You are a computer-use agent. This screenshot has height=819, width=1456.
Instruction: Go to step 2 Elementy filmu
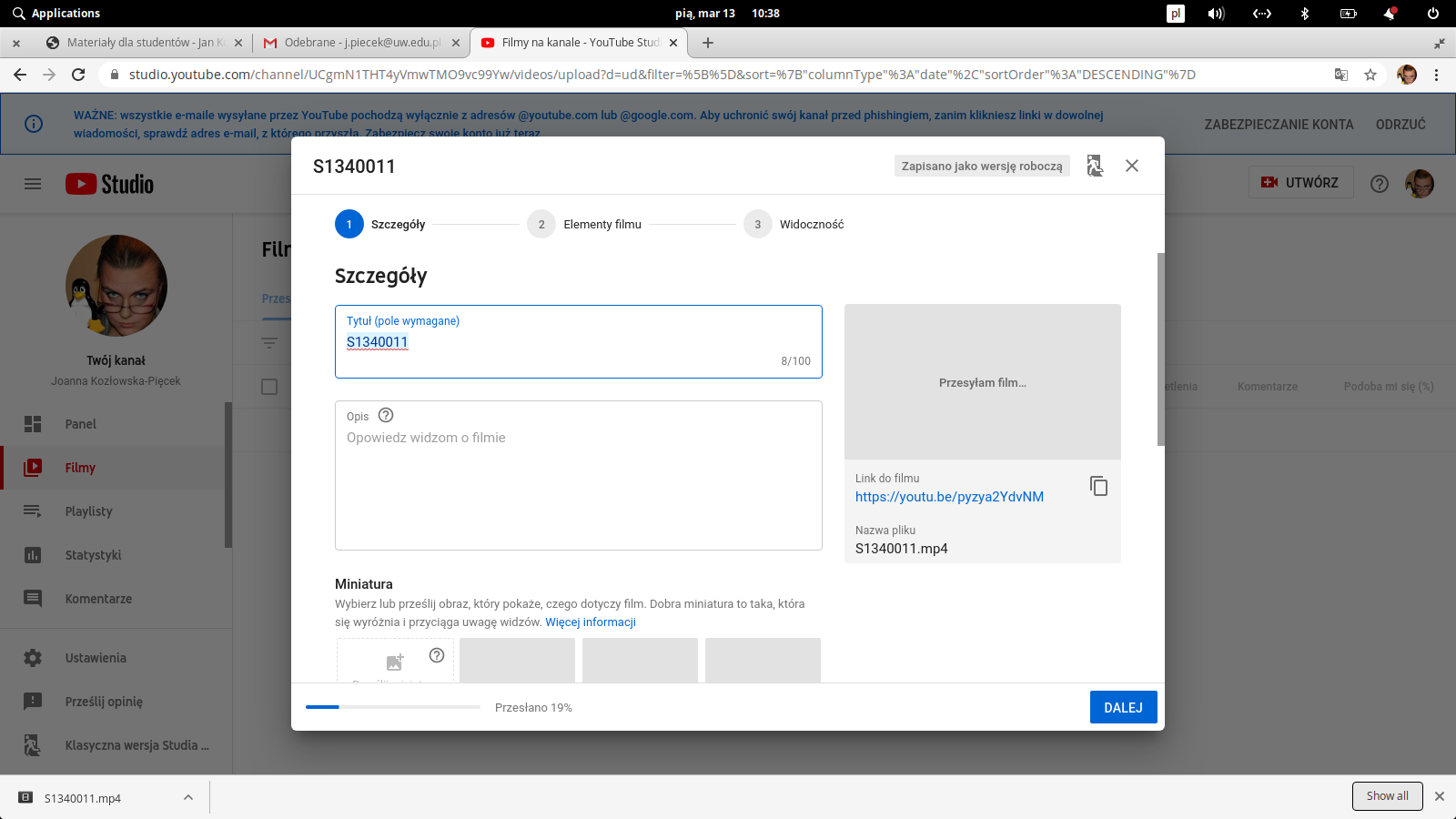tap(584, 224)
